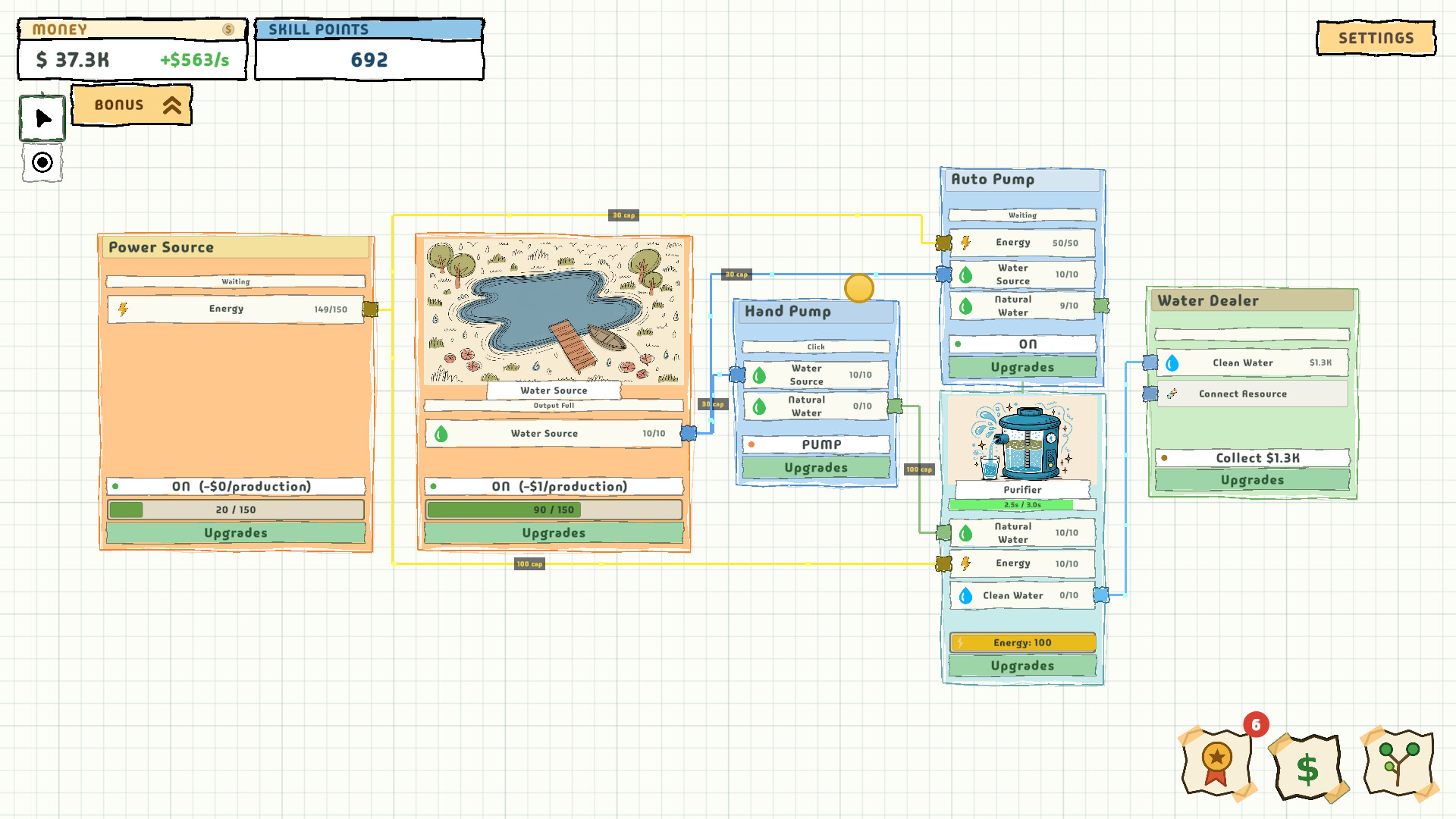This screenshot has width=1456, height=819.
Task: Click Water Dealer Clean Water $1.3K row
Action: tap(1252, 362)
